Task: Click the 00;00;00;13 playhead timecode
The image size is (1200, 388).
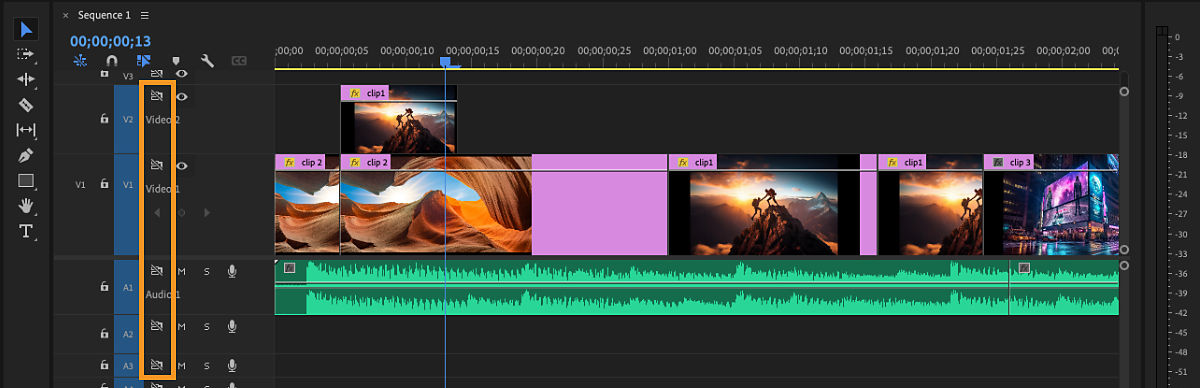Action: 110,41
